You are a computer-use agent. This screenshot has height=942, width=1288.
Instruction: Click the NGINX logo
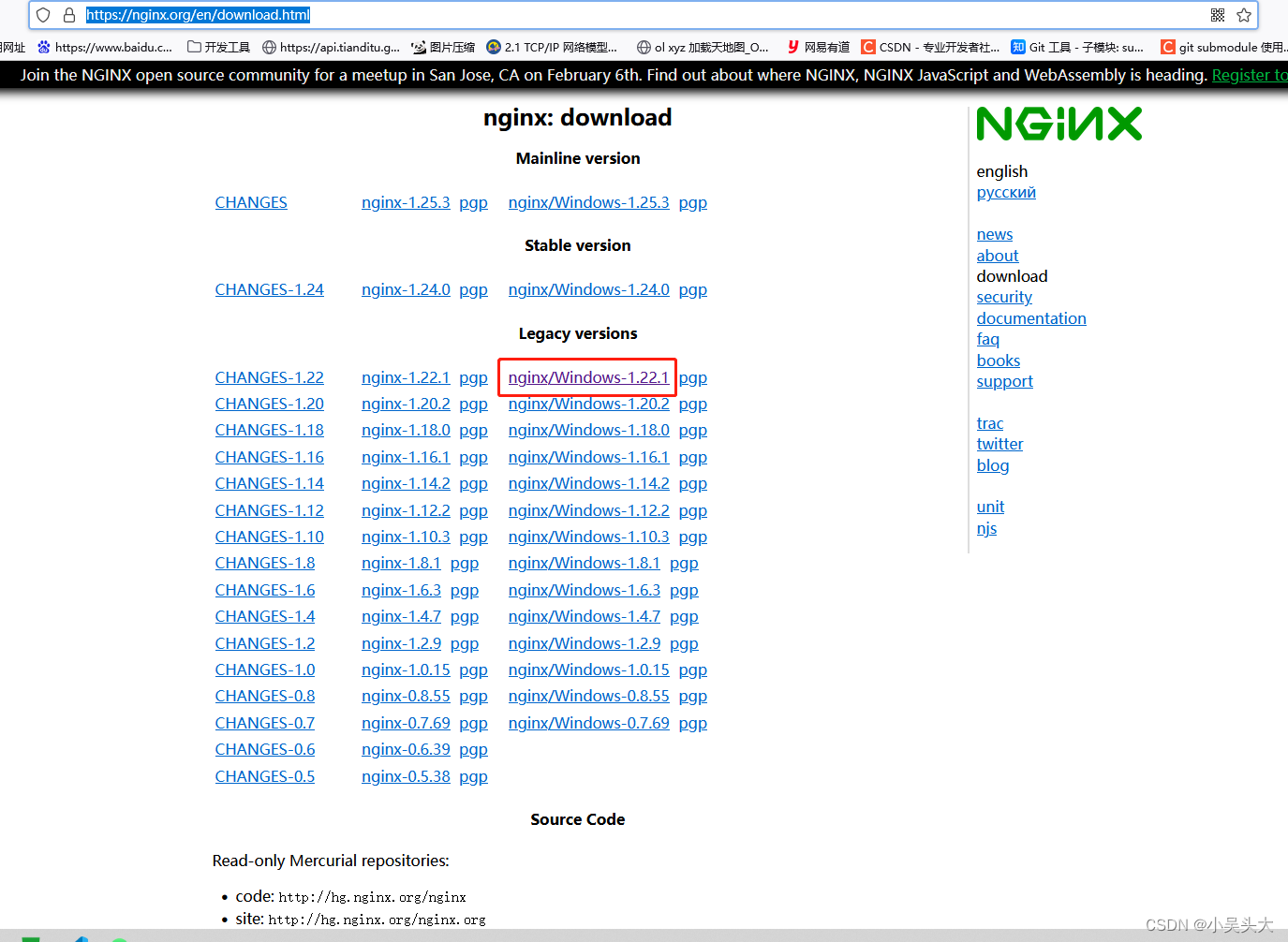[x=1059, y=124]
